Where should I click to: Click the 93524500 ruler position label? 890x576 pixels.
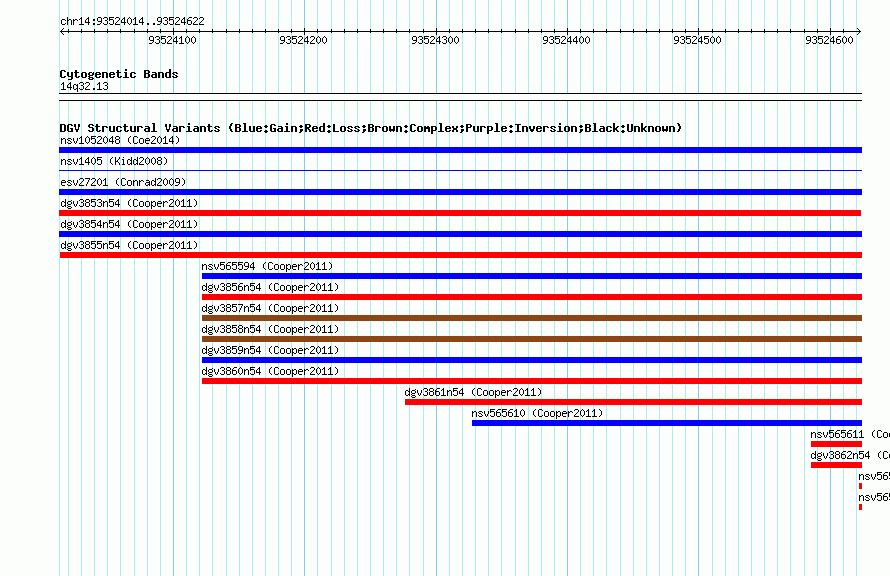click(698, 40)
